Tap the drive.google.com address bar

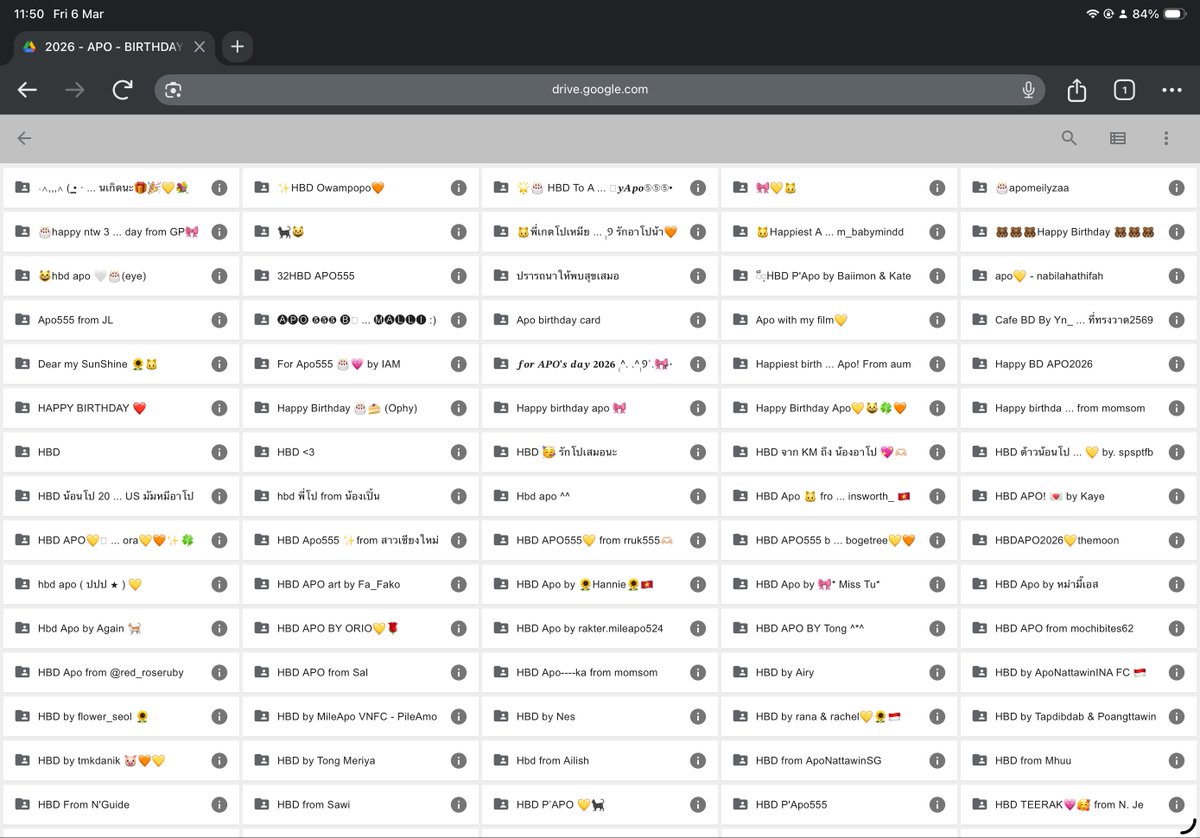[x=600, y=90]
